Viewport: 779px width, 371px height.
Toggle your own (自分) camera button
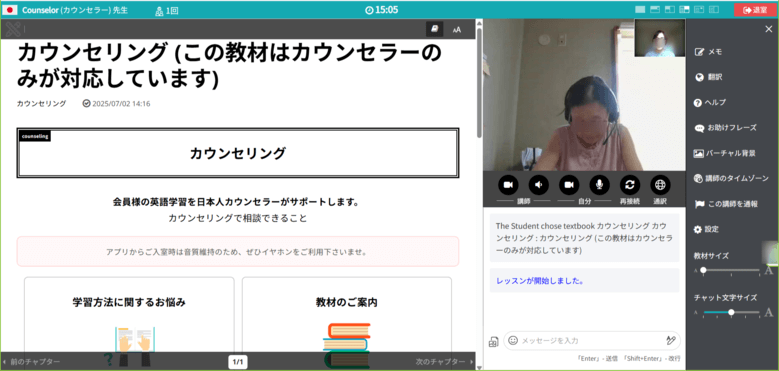pyautogui.click(x=569, y=185)
